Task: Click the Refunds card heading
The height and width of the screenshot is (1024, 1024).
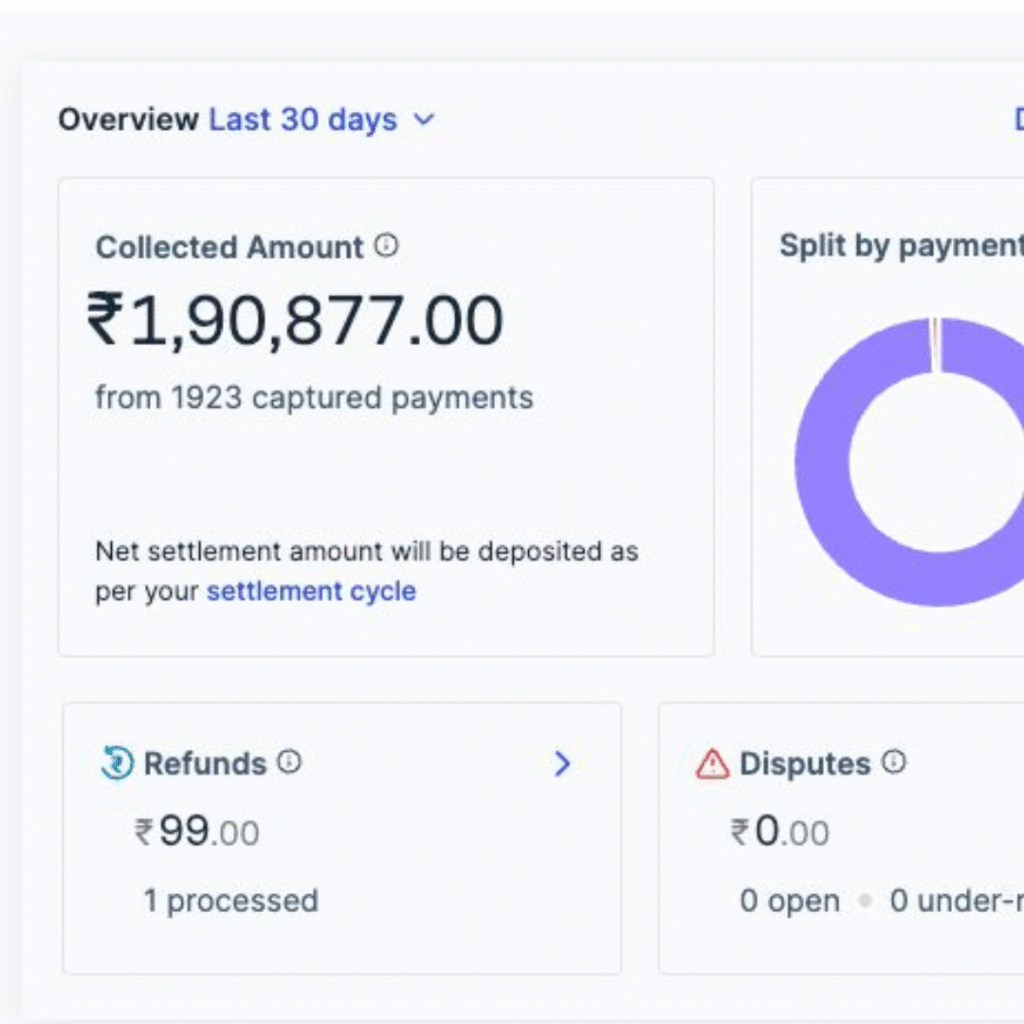Action: [205, 764]
